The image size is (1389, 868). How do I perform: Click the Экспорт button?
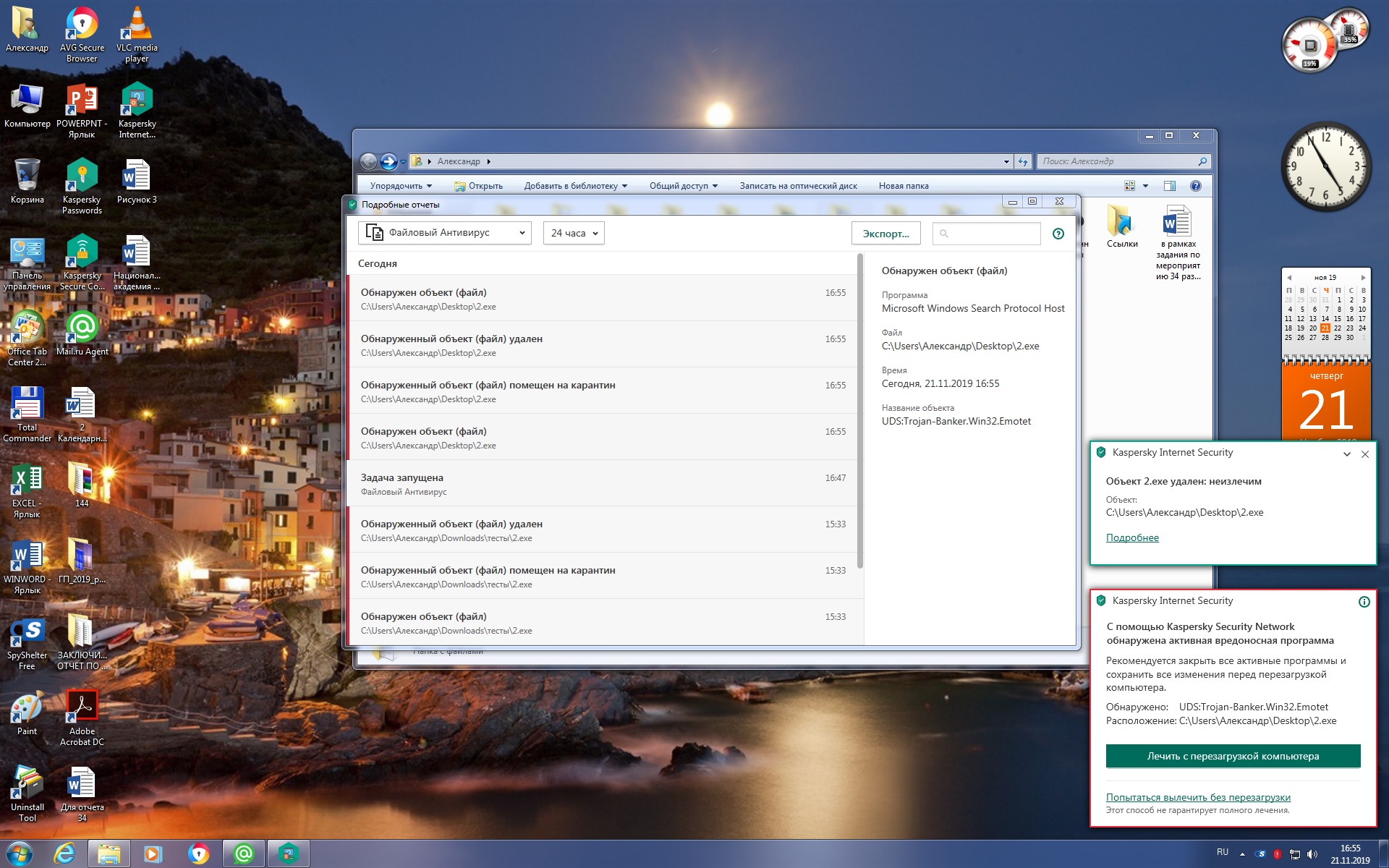click(885, 234)
